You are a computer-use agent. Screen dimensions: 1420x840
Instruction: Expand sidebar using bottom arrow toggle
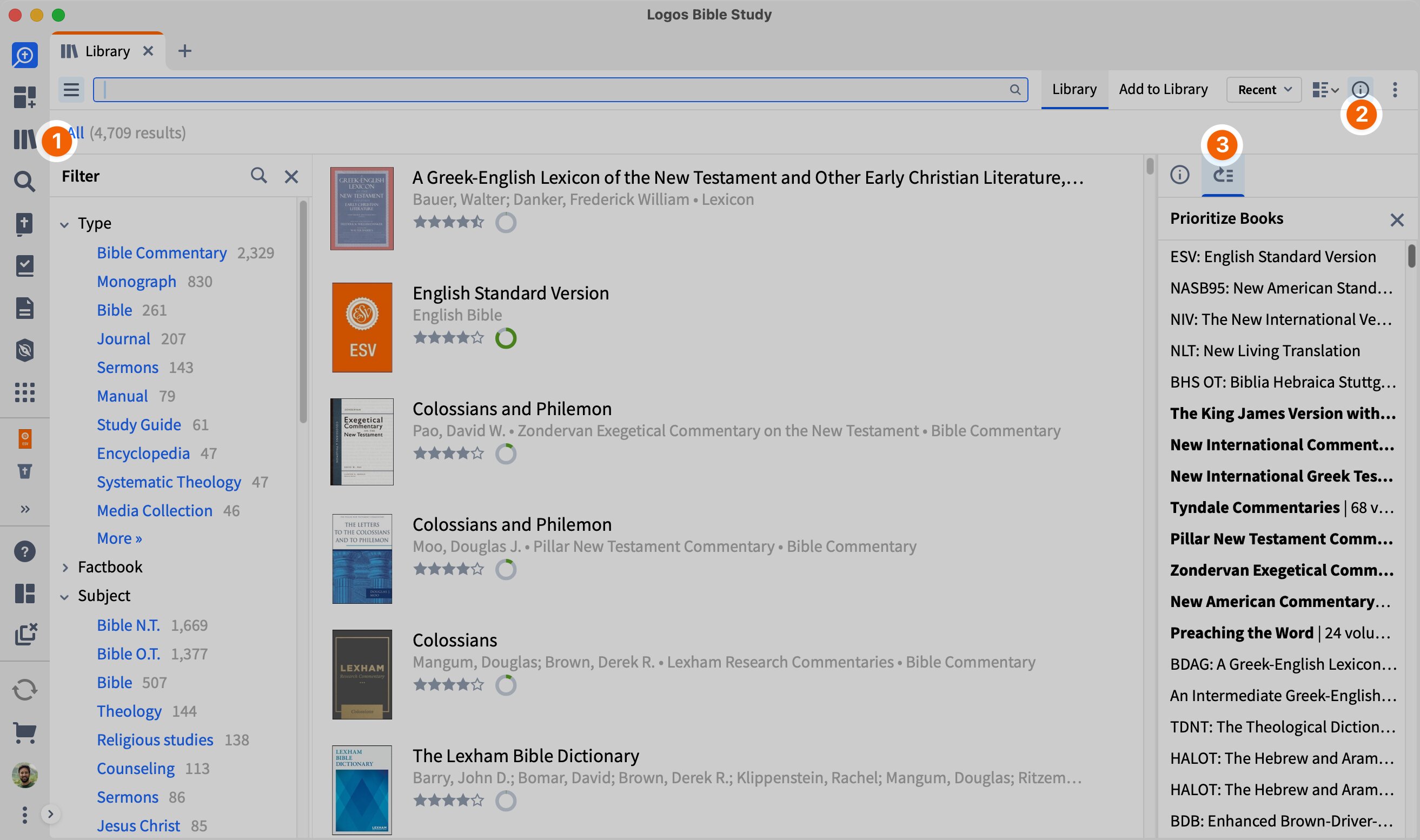[50, 814]
